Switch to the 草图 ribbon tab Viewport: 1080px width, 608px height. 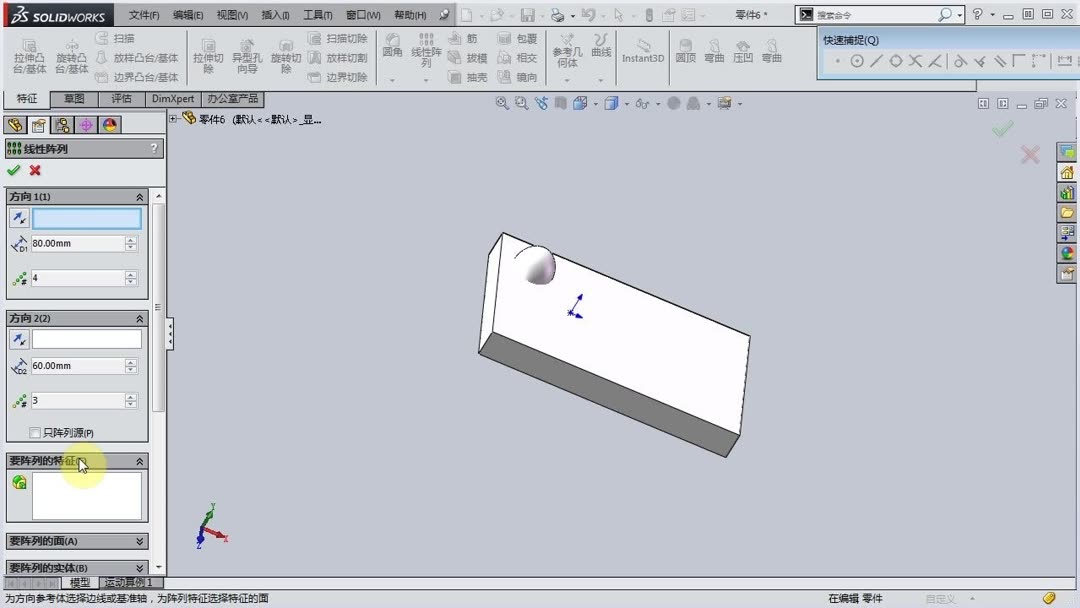72,98
